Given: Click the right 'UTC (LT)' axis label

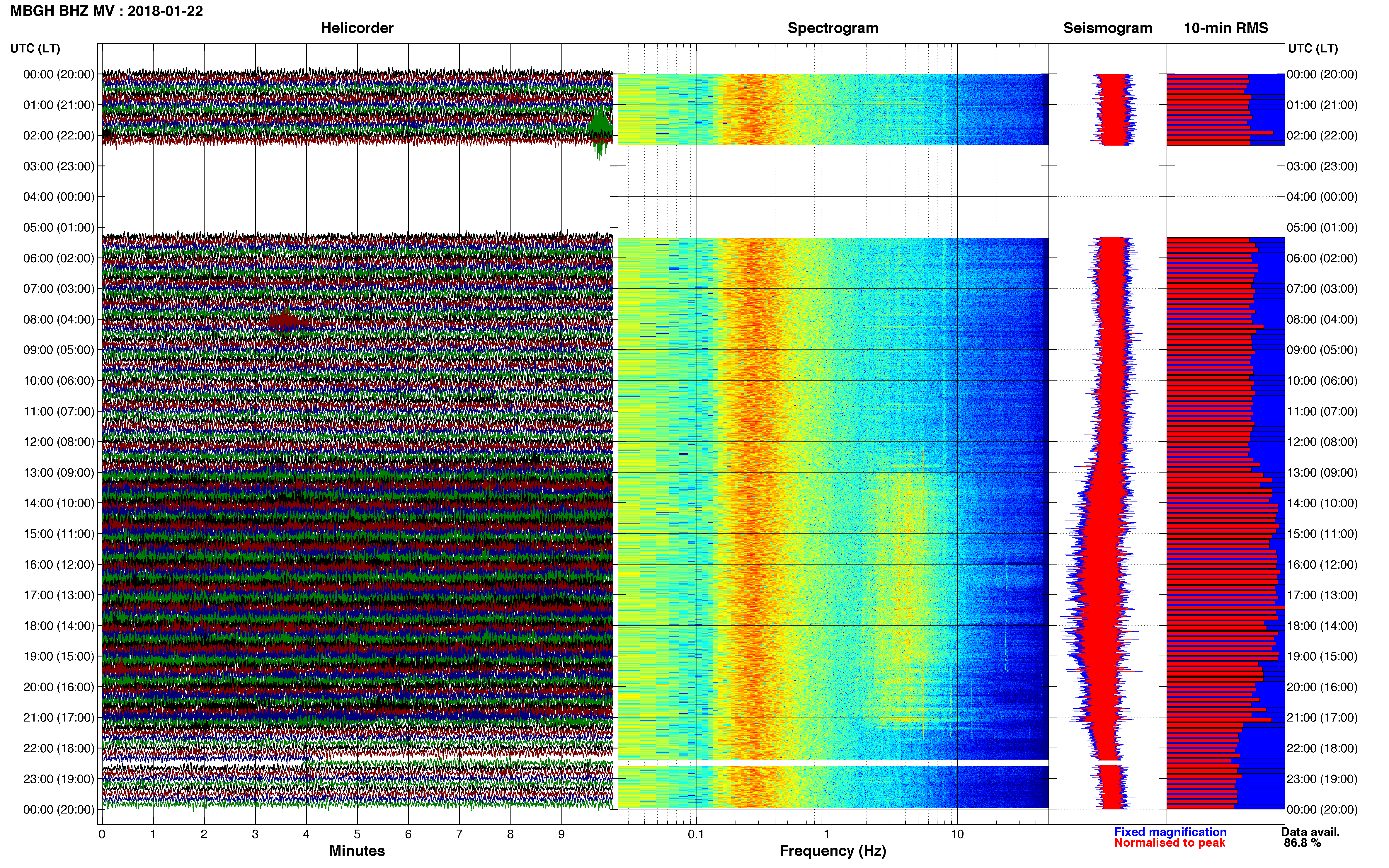Looking at the screenshot, I should [1313, 48].
